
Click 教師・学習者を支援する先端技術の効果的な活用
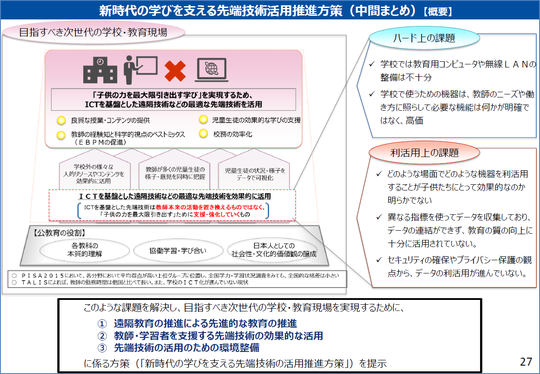(x=218, y=336)
